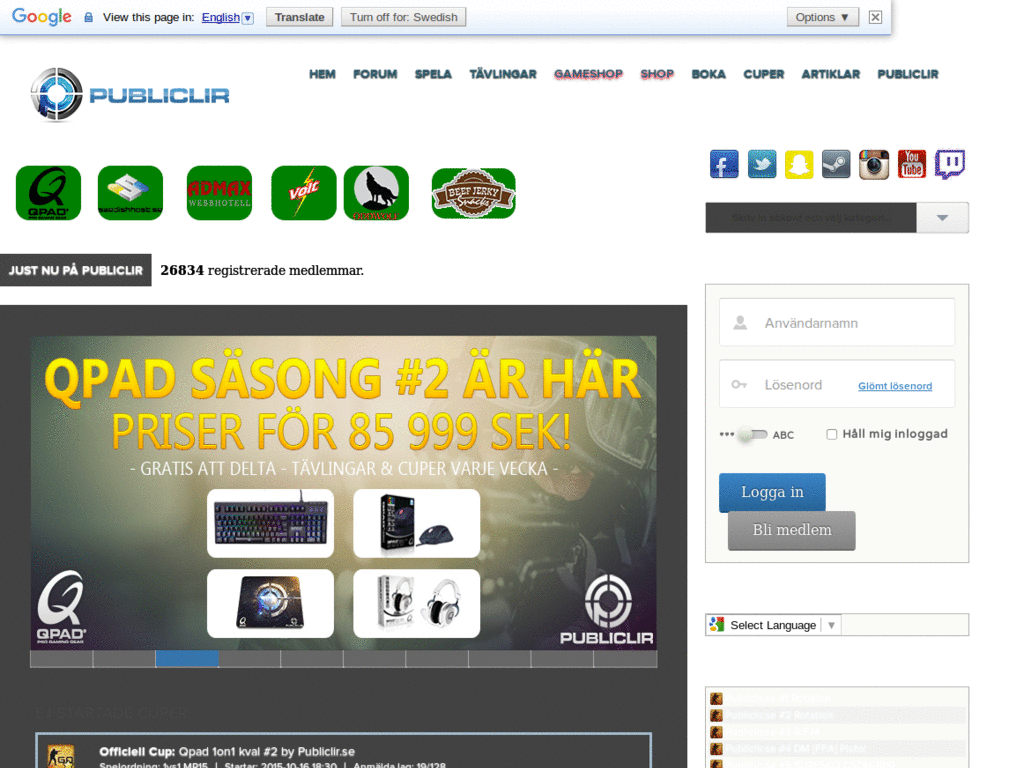The image size is (1024, 768).
Task: Click the gaming mouse product thumbnail
Action: click(417, 523)
